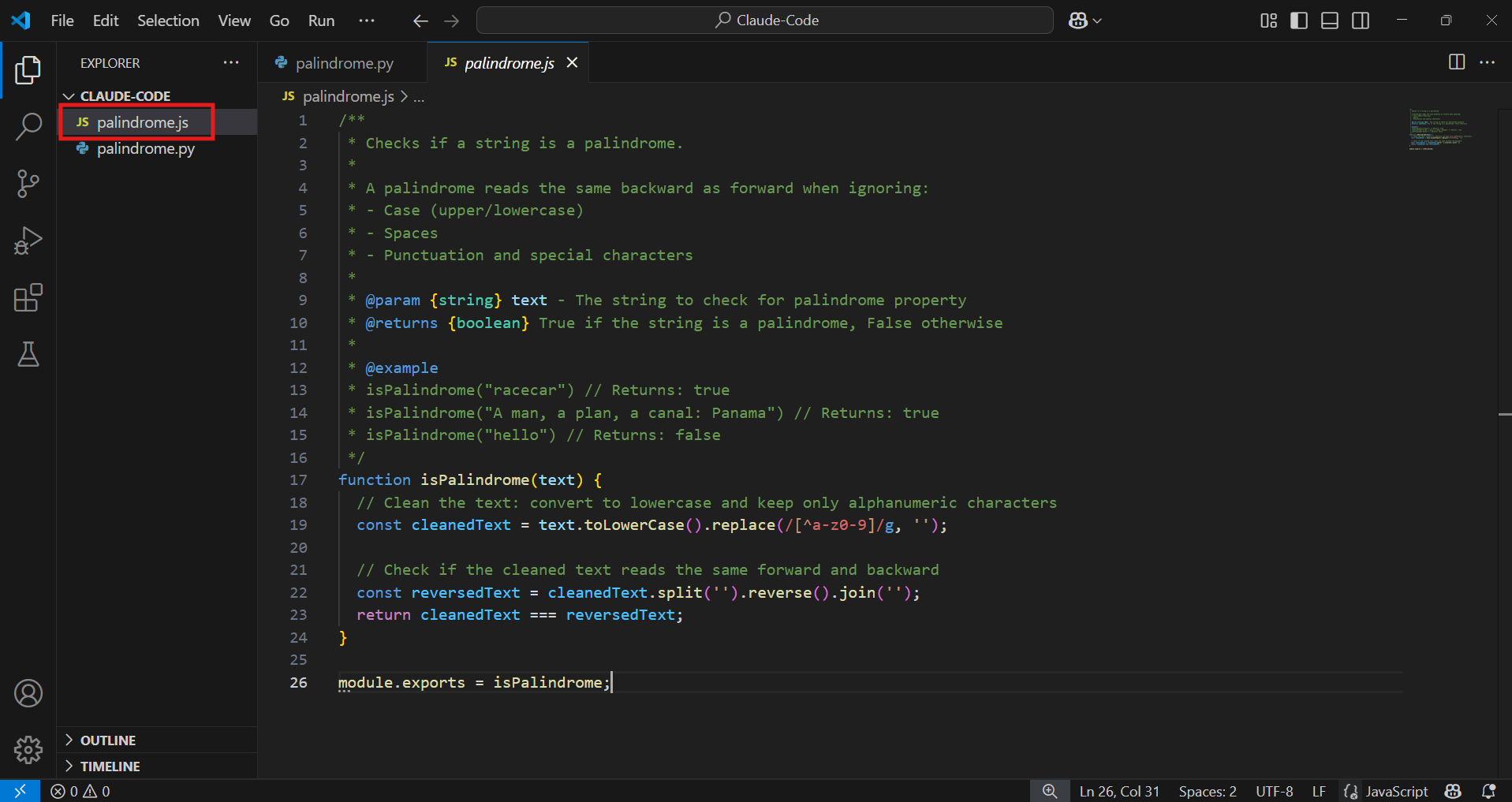Go forward in navigation history
Image resolution: width=1512 pixels, height=802 pixels.
click(x=452, y=21)
